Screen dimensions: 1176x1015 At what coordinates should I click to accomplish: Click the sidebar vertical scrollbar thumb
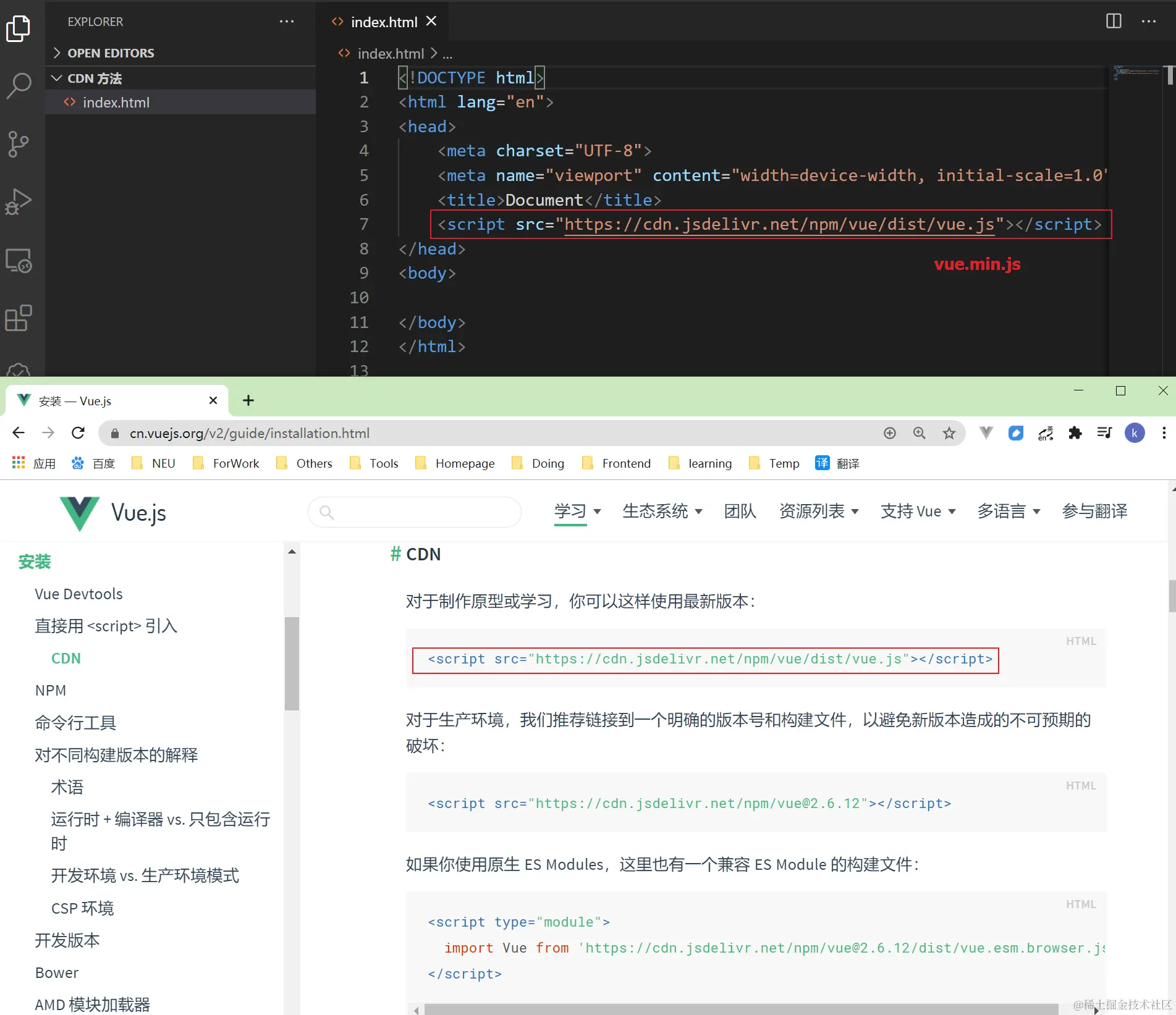point(292,663)
